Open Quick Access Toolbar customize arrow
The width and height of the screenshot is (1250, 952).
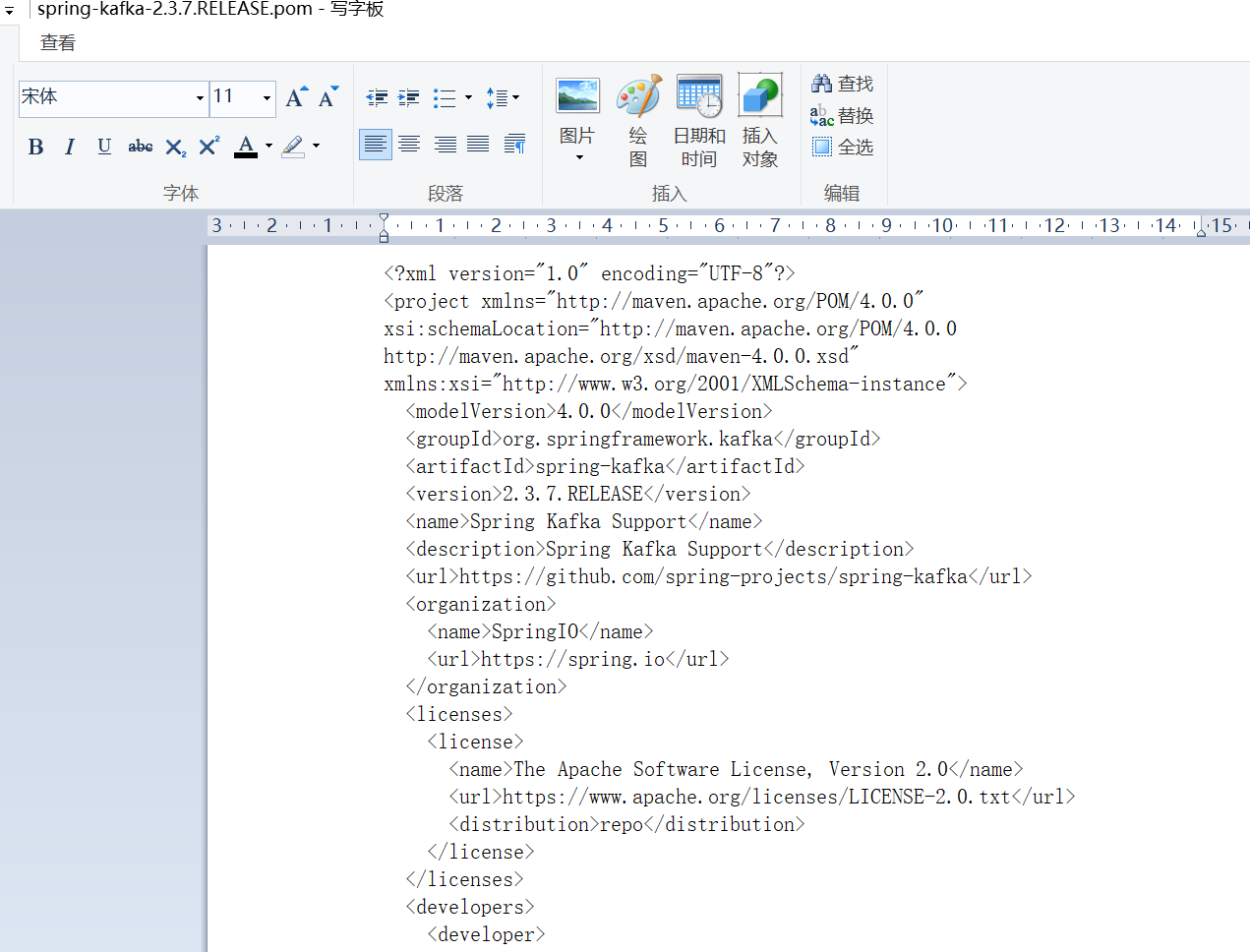pos(9,12)
